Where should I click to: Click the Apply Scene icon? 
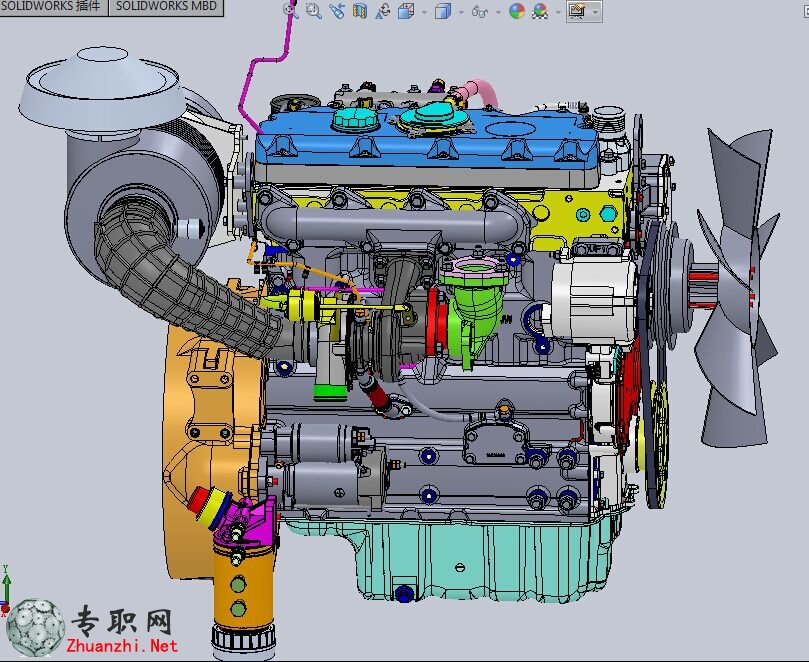click(540, 11)
